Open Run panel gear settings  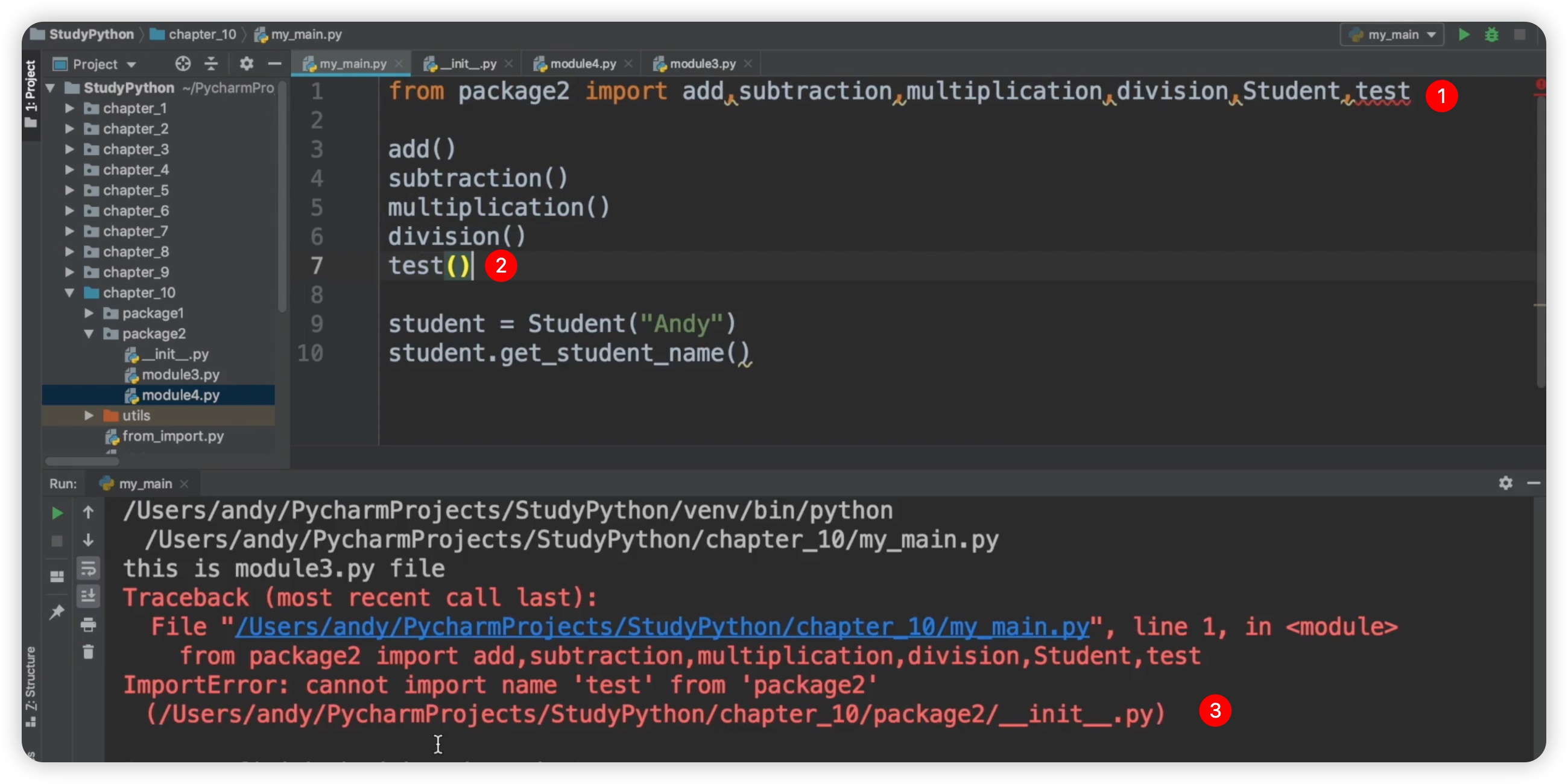(x=1505, y=483)
